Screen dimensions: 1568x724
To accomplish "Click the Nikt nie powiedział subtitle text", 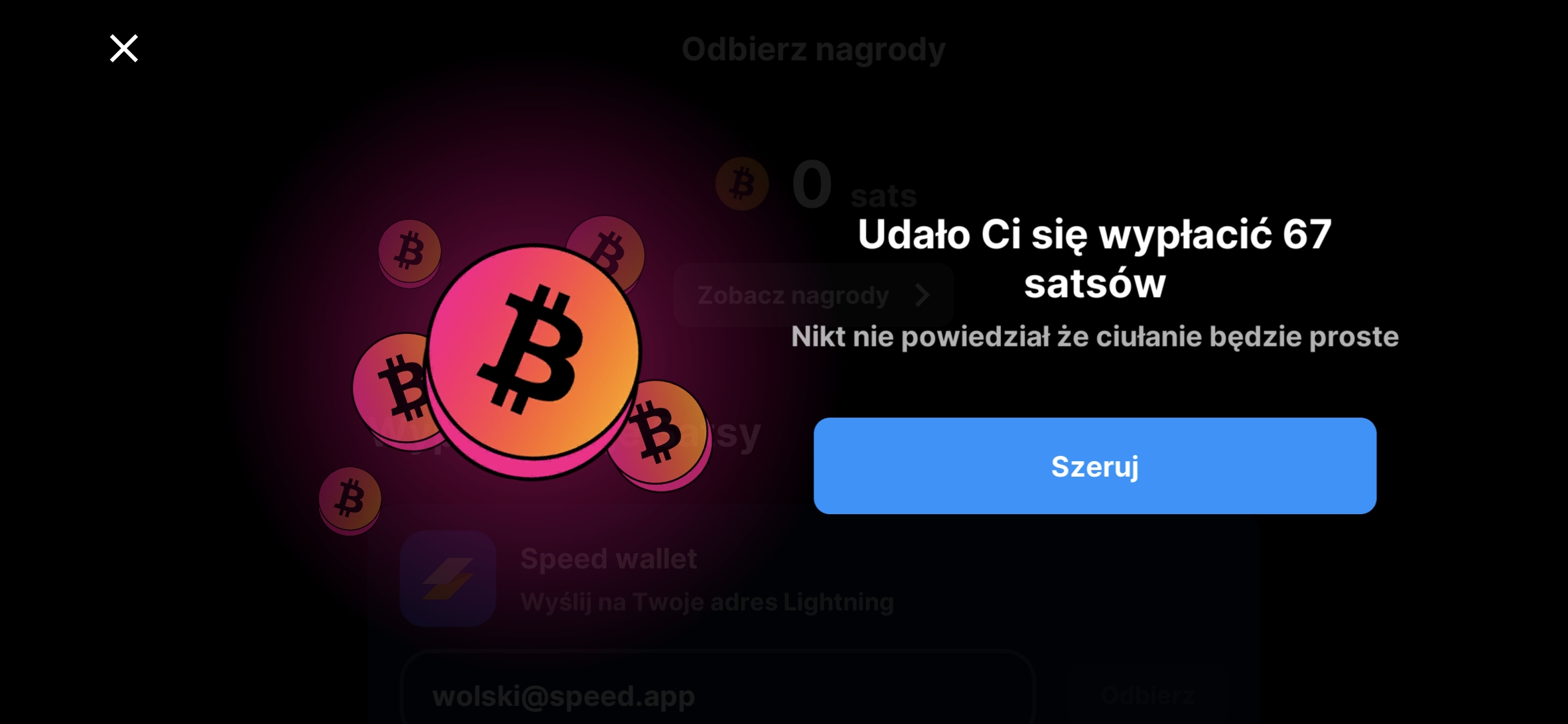I will pos(1095,337).
